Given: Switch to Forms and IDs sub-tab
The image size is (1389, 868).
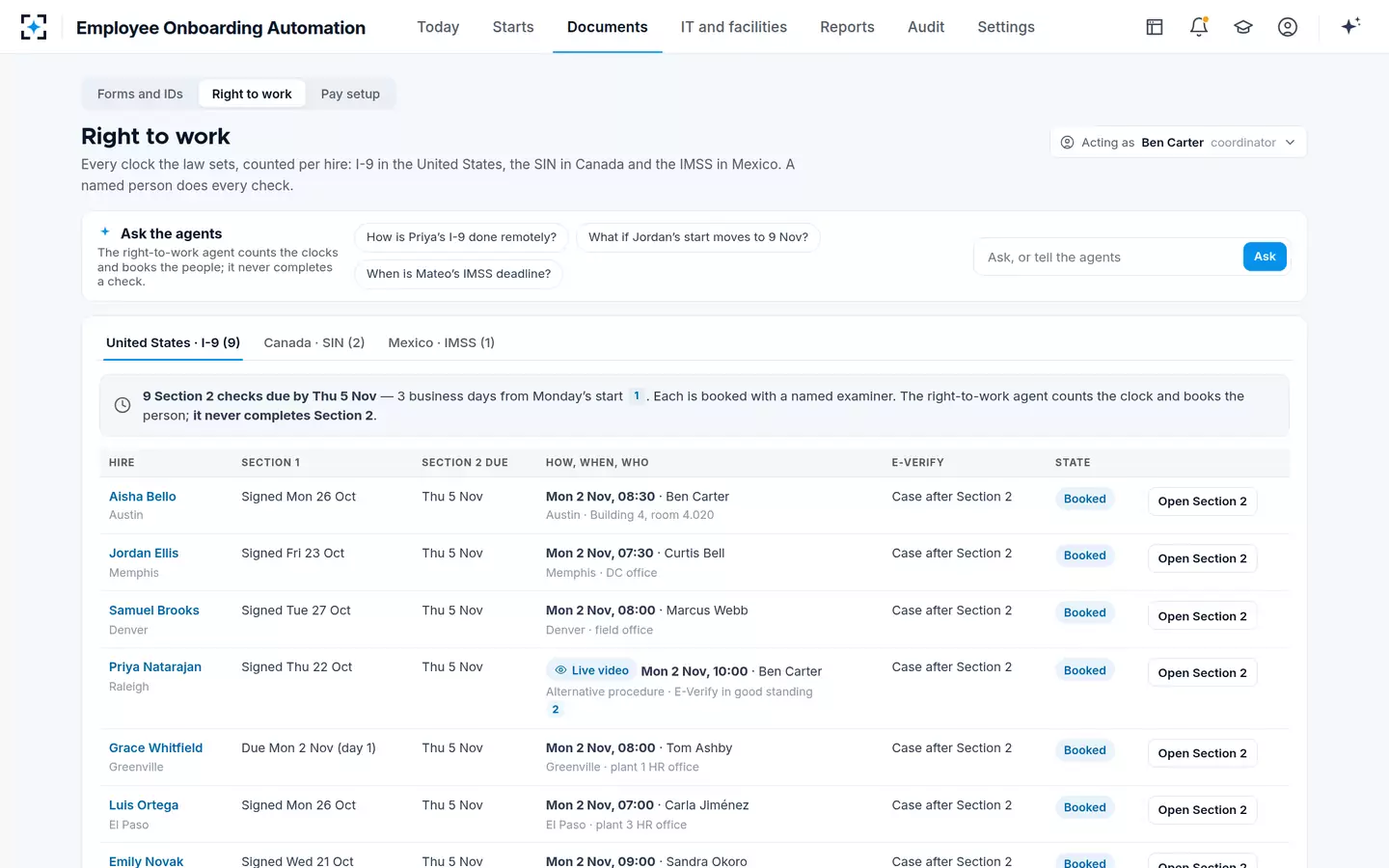Looking at the screenshot, I should coord(140,94).
